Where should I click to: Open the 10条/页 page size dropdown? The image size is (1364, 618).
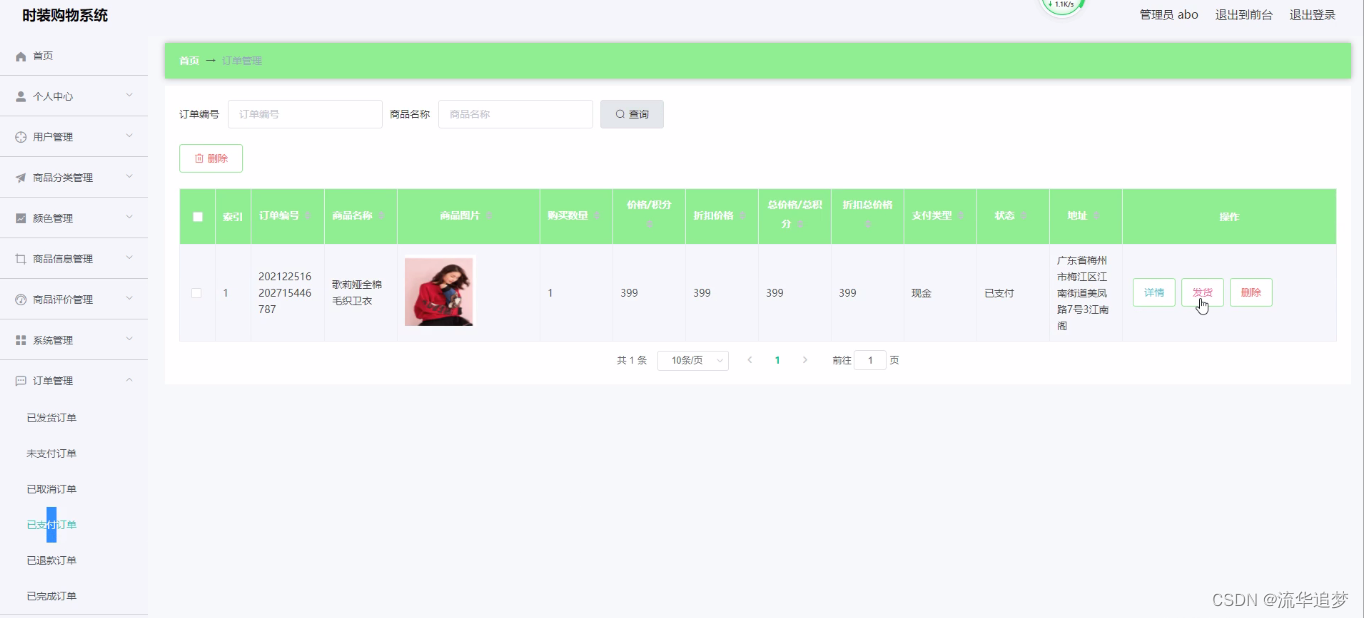(693, 360)
